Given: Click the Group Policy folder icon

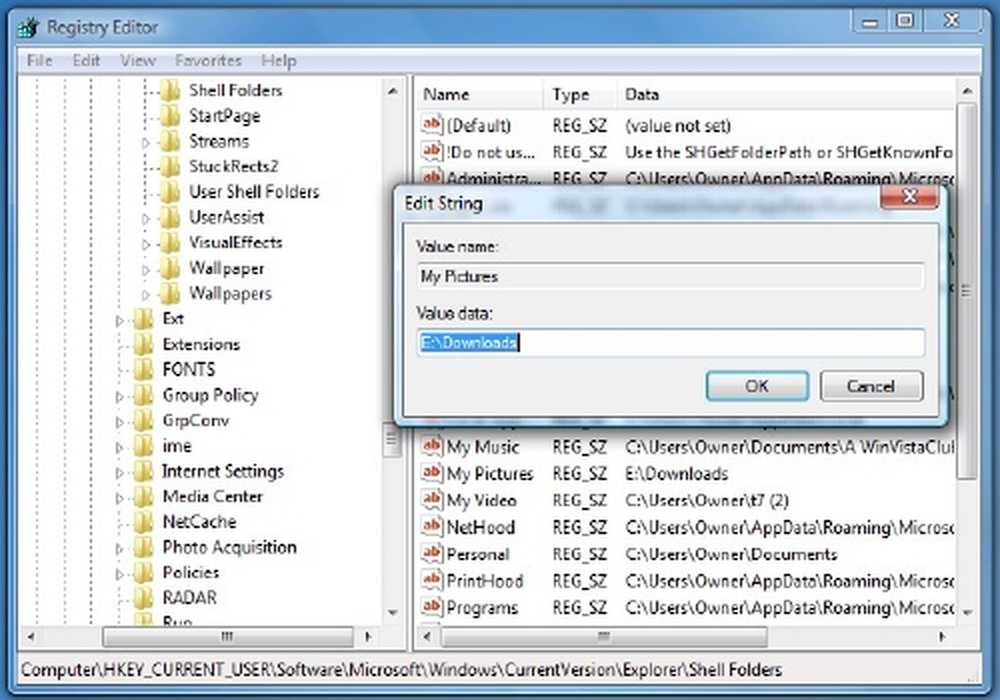Looking at the screenshot, I should point(144,395).
